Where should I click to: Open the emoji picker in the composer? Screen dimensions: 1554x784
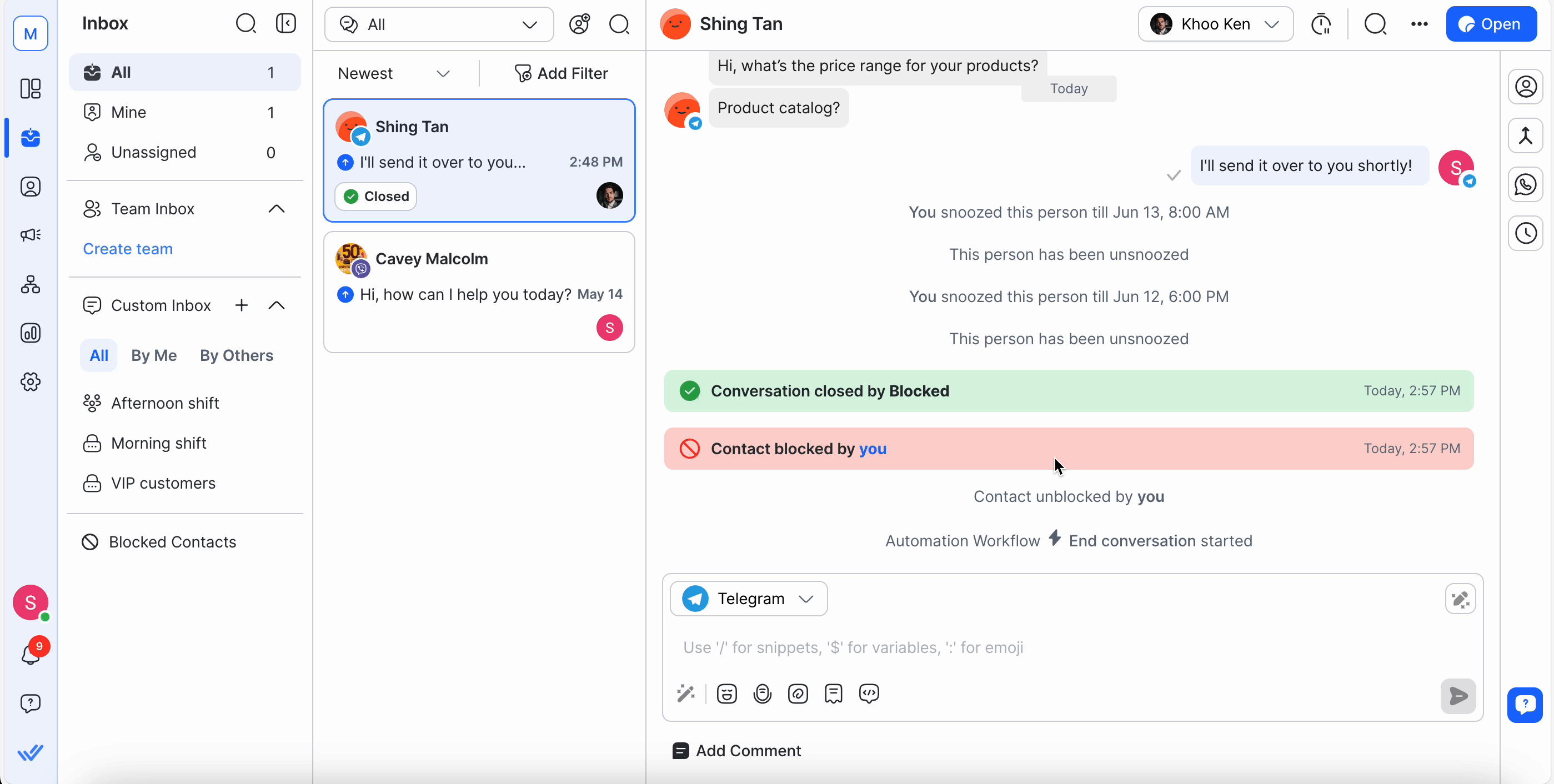pyautogui.click(x=726, y=693)
